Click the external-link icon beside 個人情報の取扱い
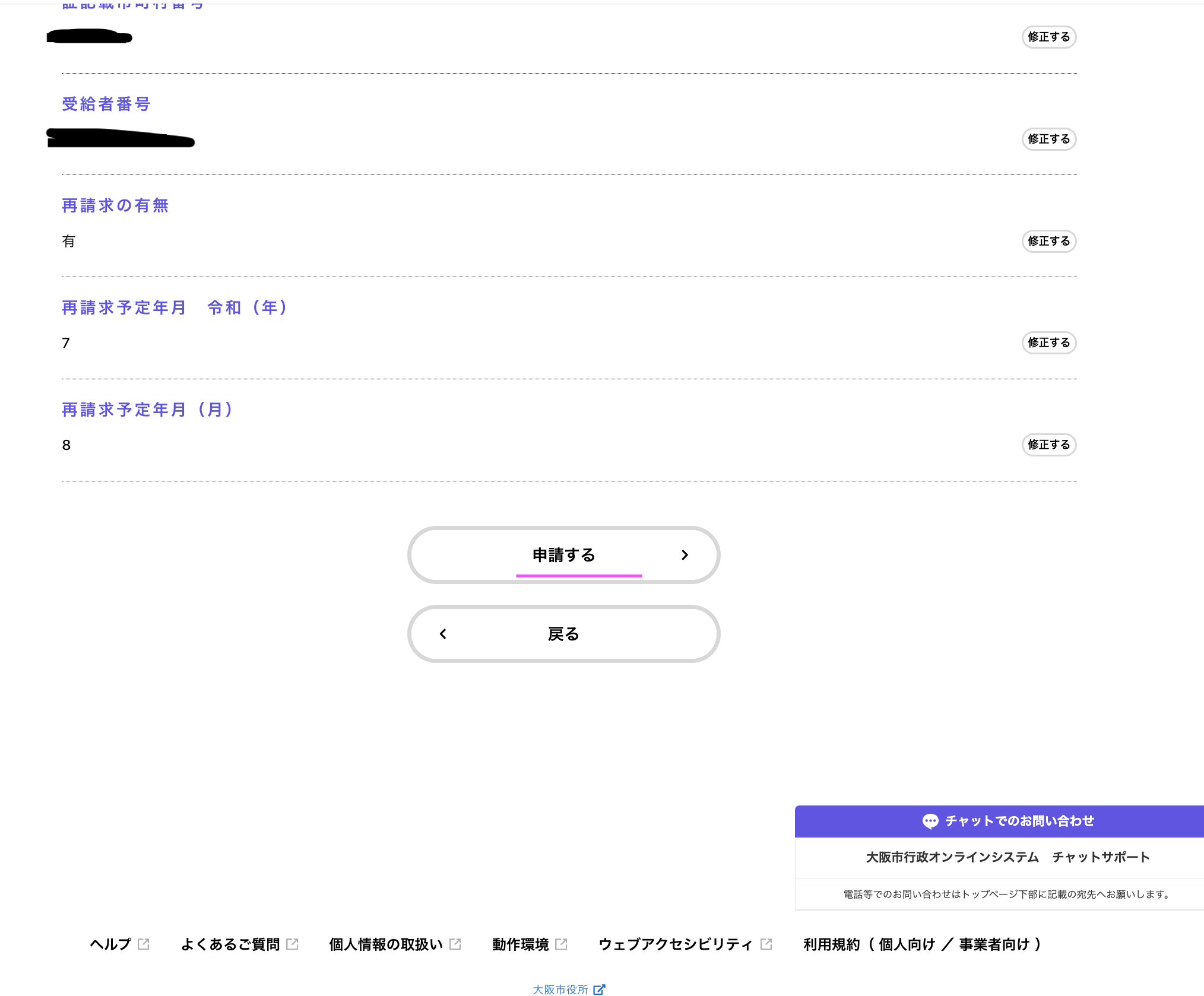 click(x=455, y=944)
